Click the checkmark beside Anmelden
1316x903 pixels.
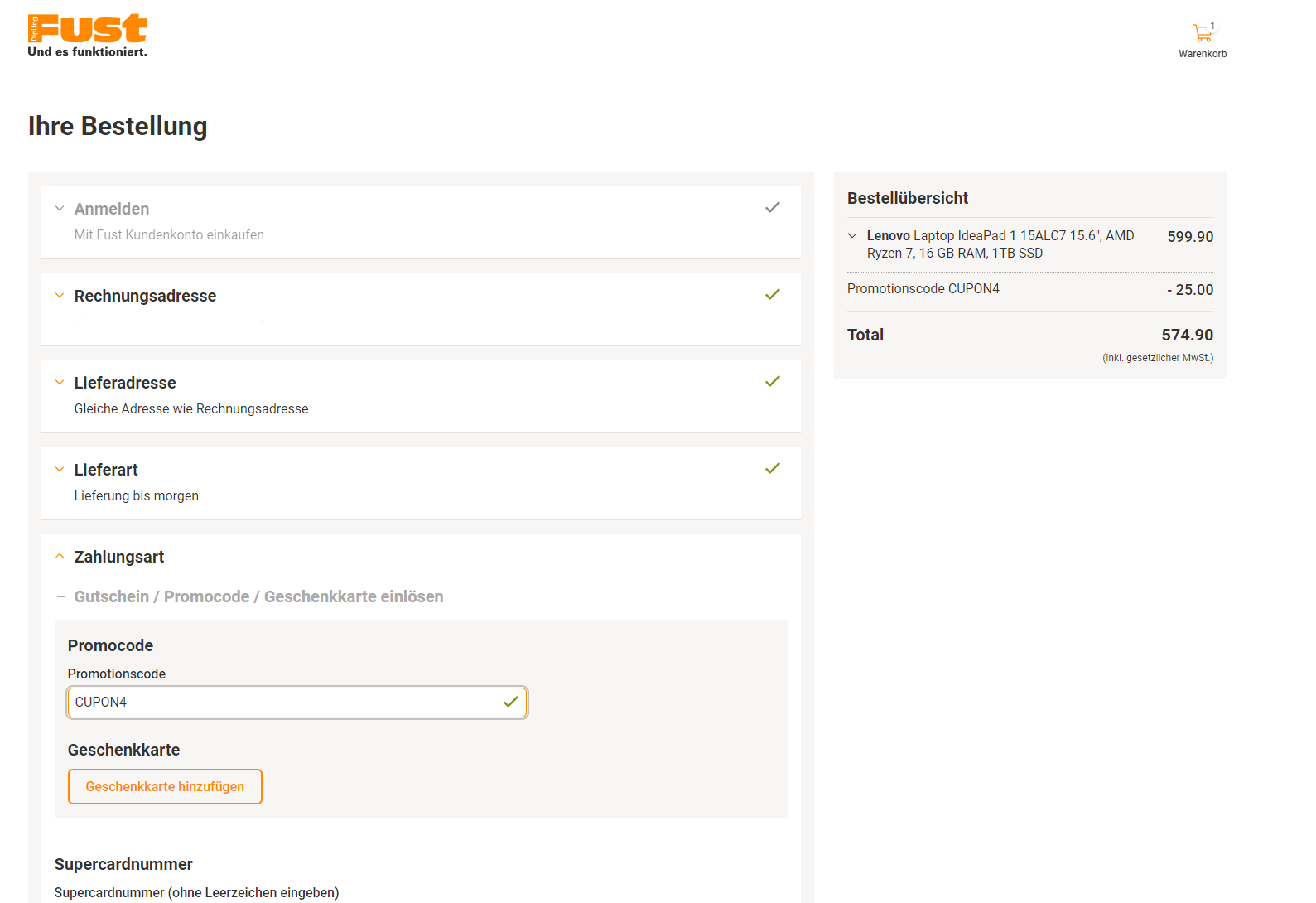point(772,207)
